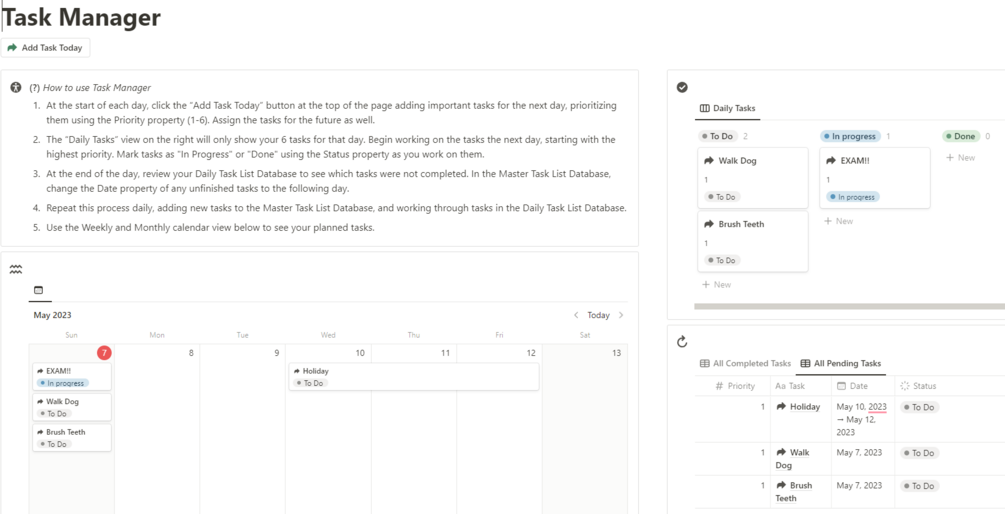Click the Add Task Today button
The width and height of the screenshot is (1005, 514).
(x=45, y=48)
